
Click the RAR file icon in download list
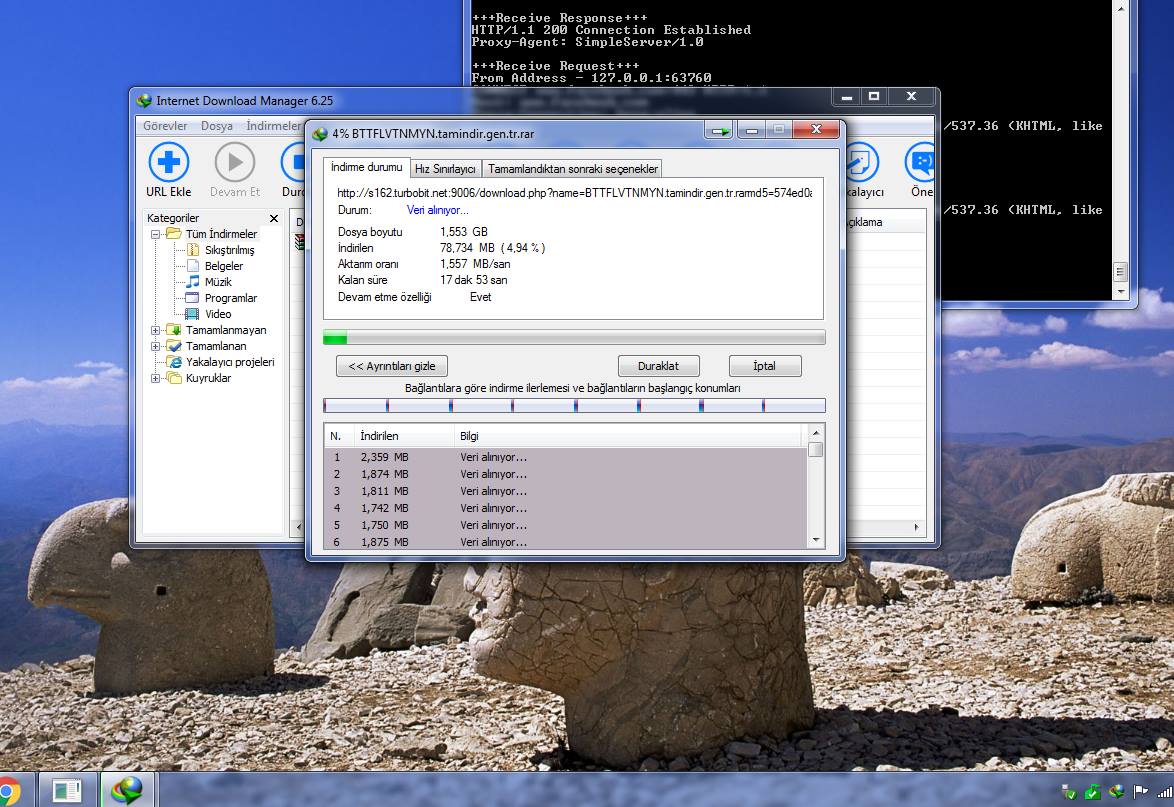coord(299,242)
